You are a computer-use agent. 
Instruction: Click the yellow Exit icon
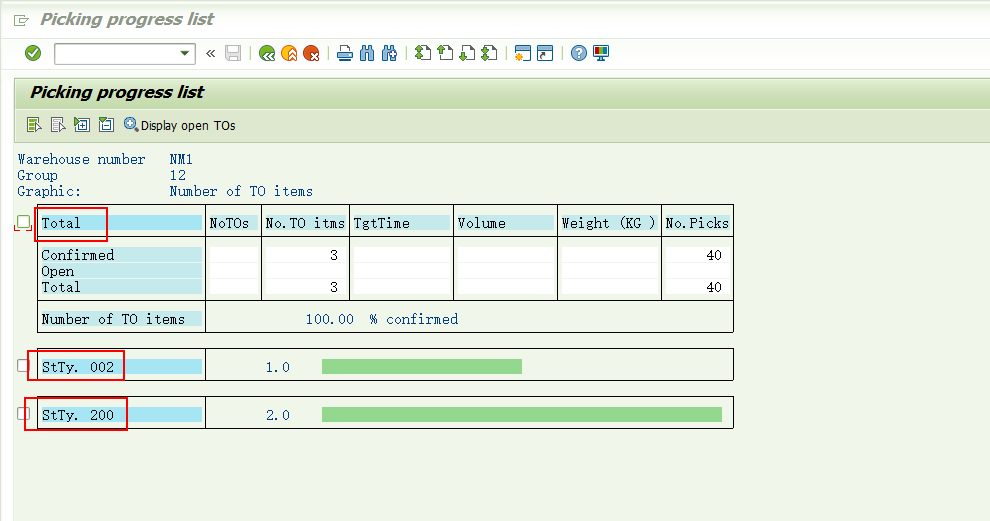pos(289,54)
